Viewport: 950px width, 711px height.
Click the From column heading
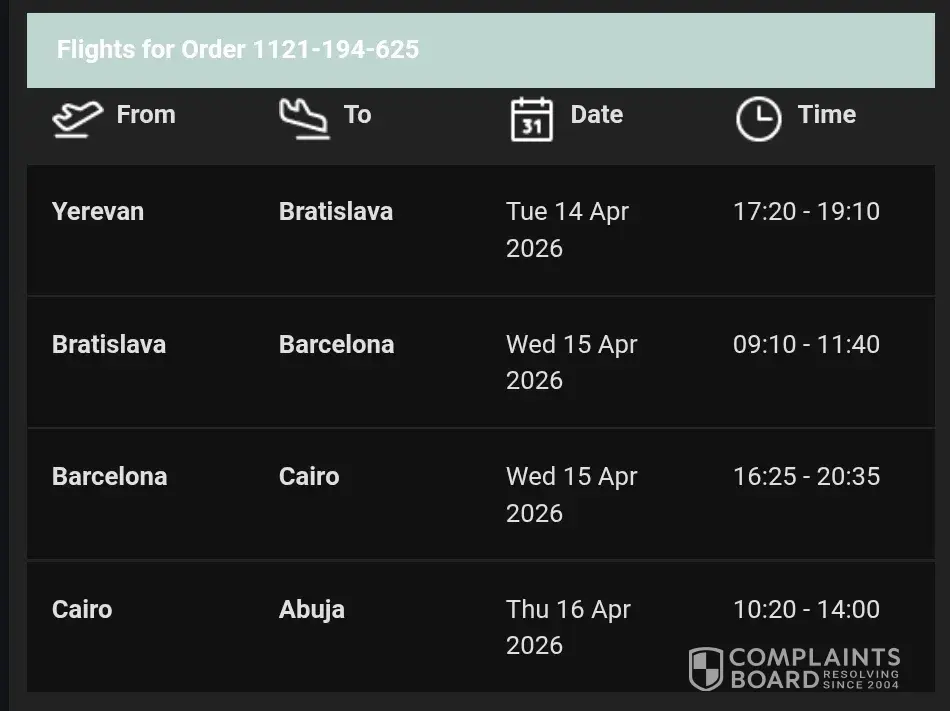pos(146,115)
